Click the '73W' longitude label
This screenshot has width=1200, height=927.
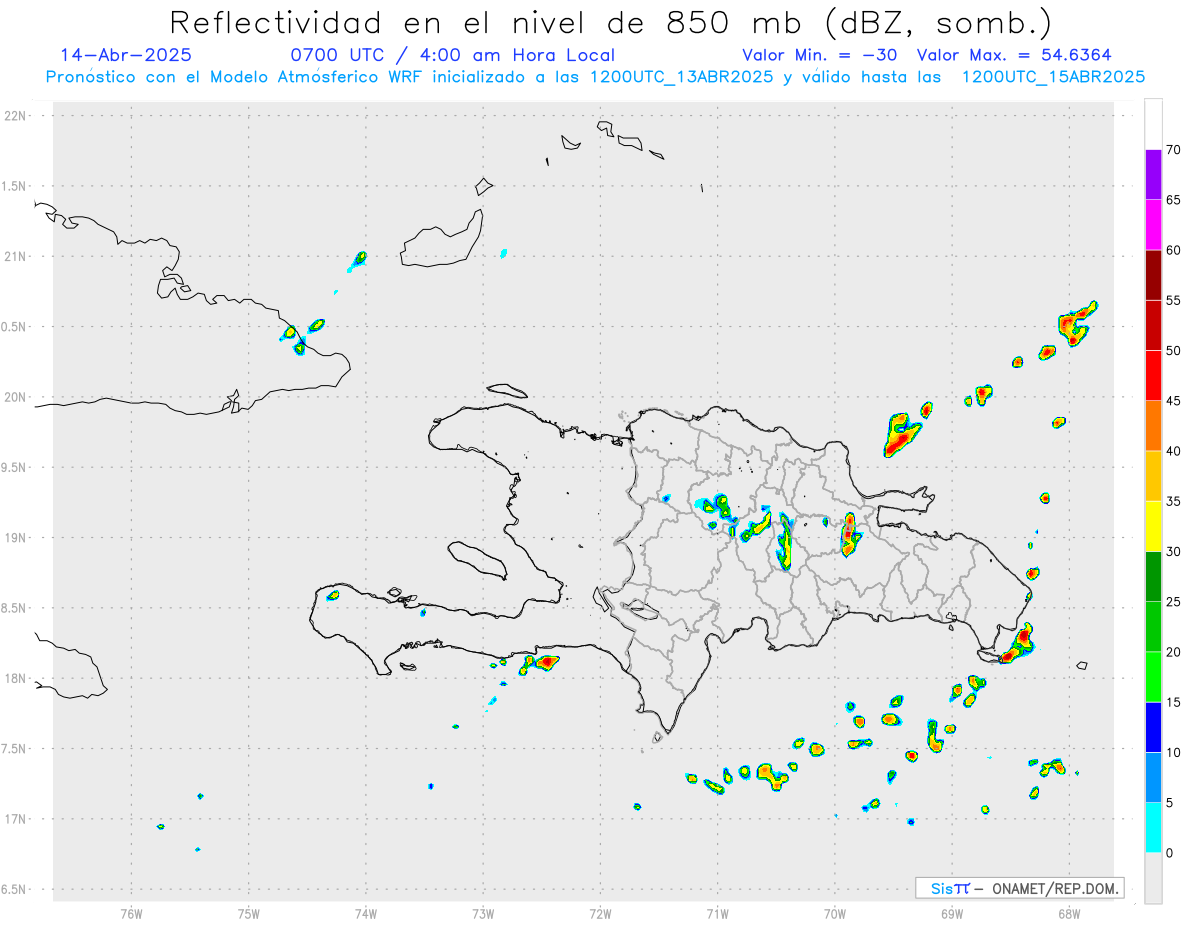[x=483, y=913]
